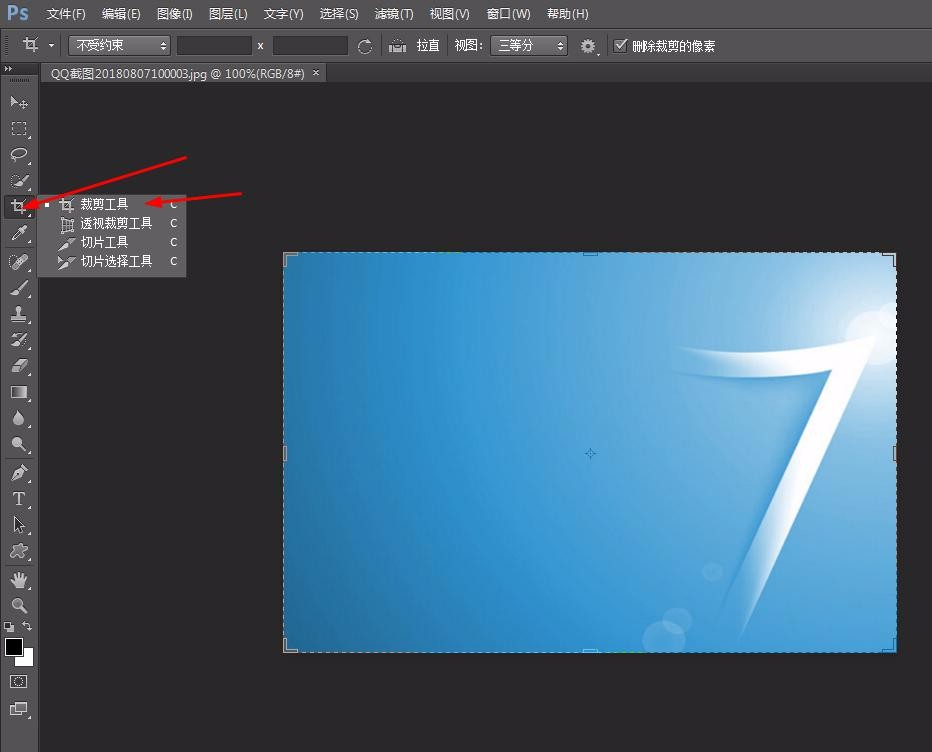Open the 三等分 view overlay dropdown
This screenshot has height=752, width=932.
coord(529,46)
